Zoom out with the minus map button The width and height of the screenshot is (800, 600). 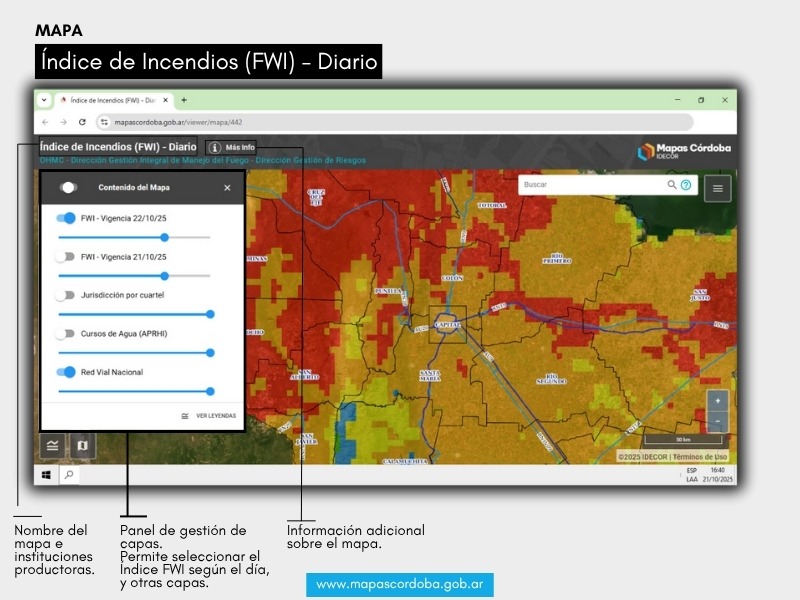pyautogui.click(x=717, y=422)
